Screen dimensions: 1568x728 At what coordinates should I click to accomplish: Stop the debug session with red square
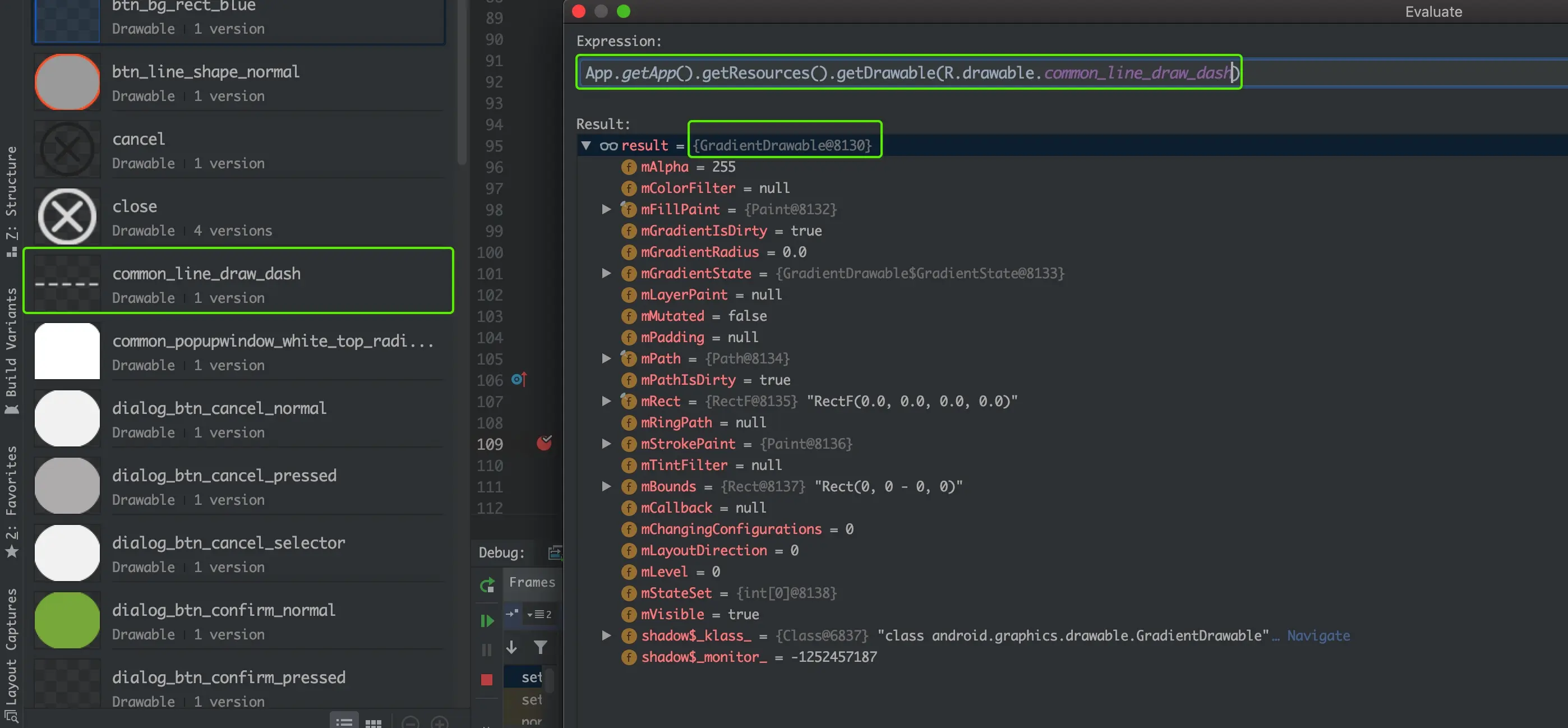click(x=486, y=679)
